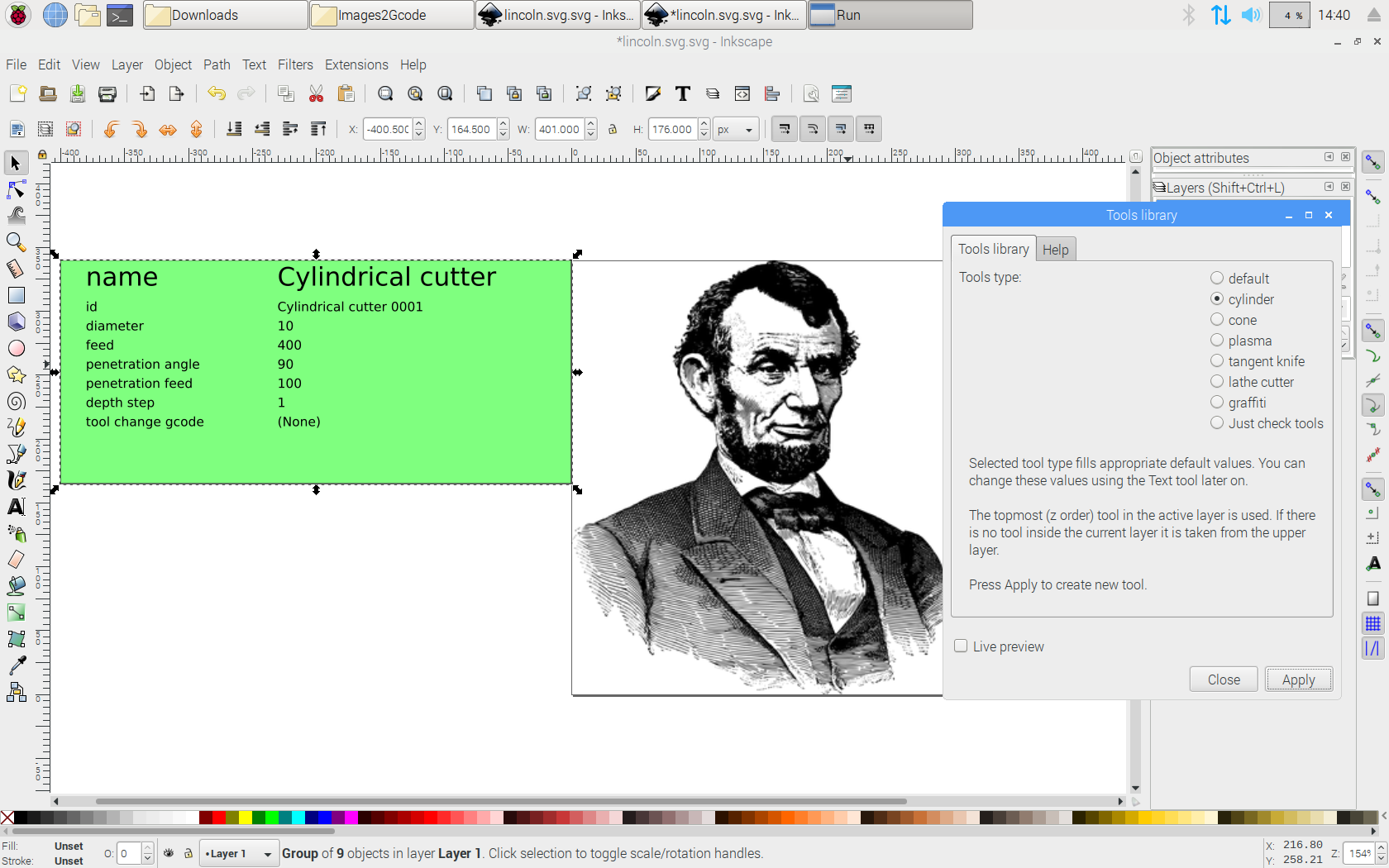
Task: Click the X position stepper arrows
Action: (x=419, y=129)
